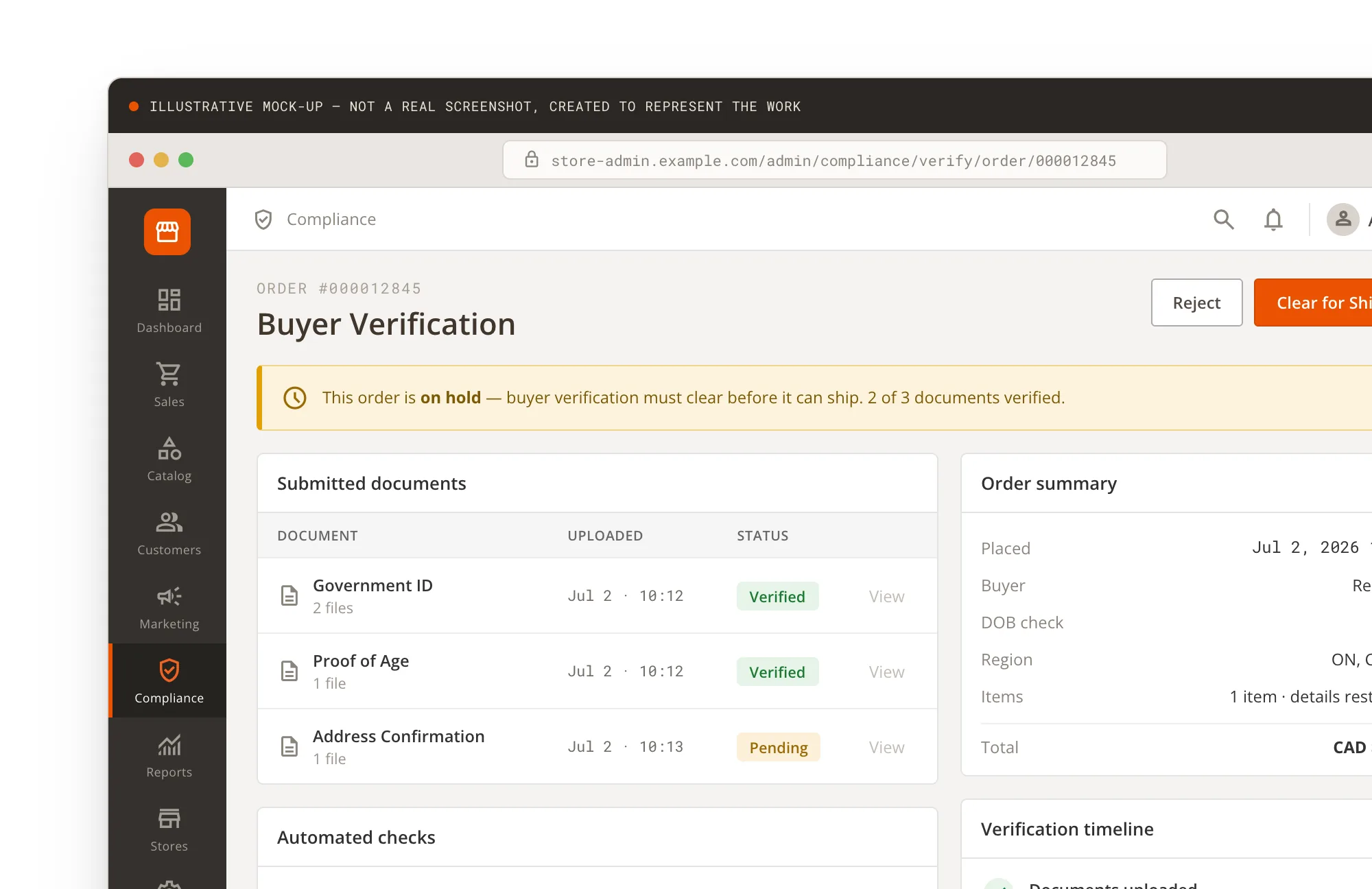Viewport: 1372px width, 889px height.
Task: Click the Compliance breadcrumb text
Action: tap(331, 220)
